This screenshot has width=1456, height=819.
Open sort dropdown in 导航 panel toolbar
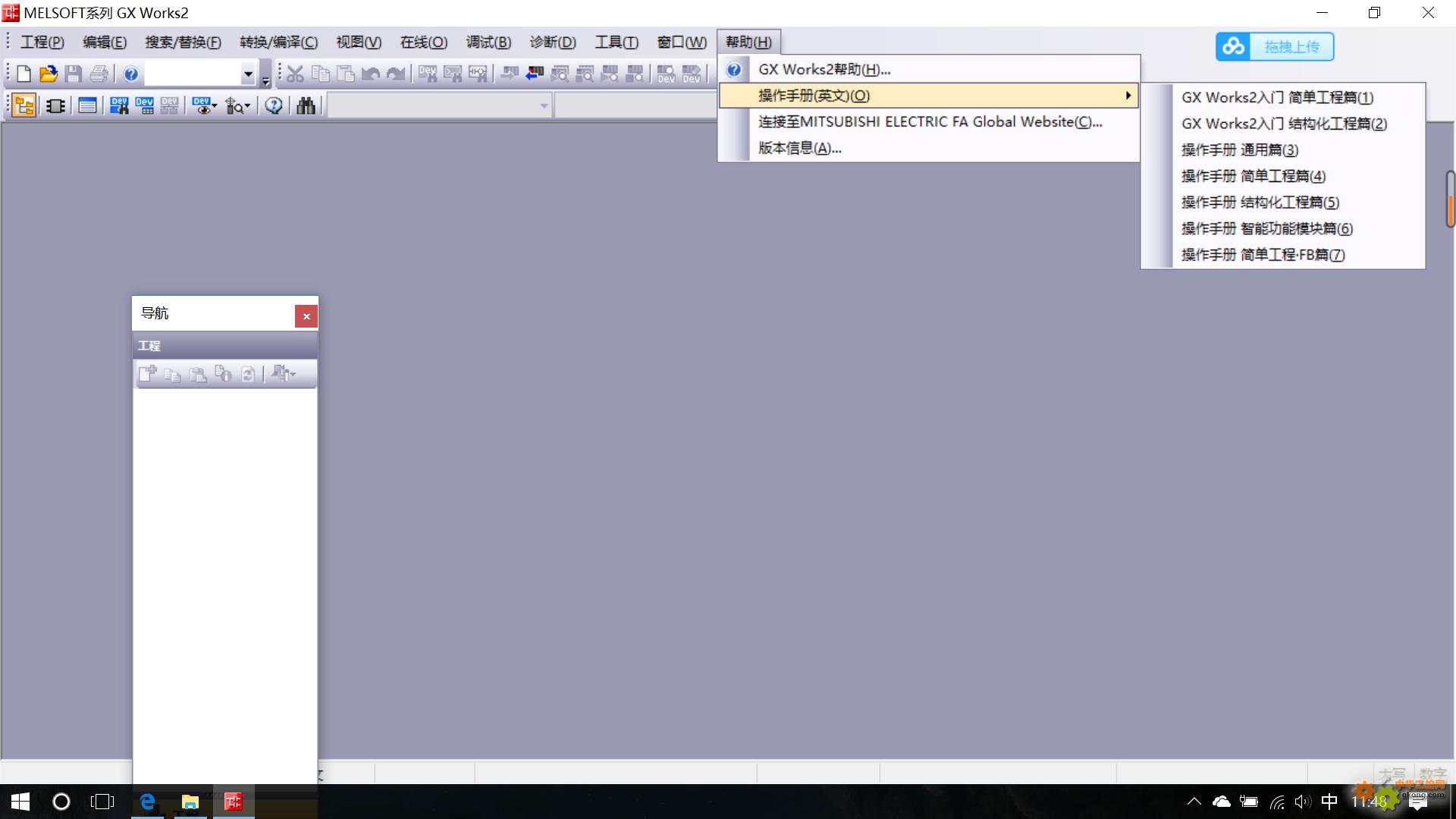click(284, 374)
